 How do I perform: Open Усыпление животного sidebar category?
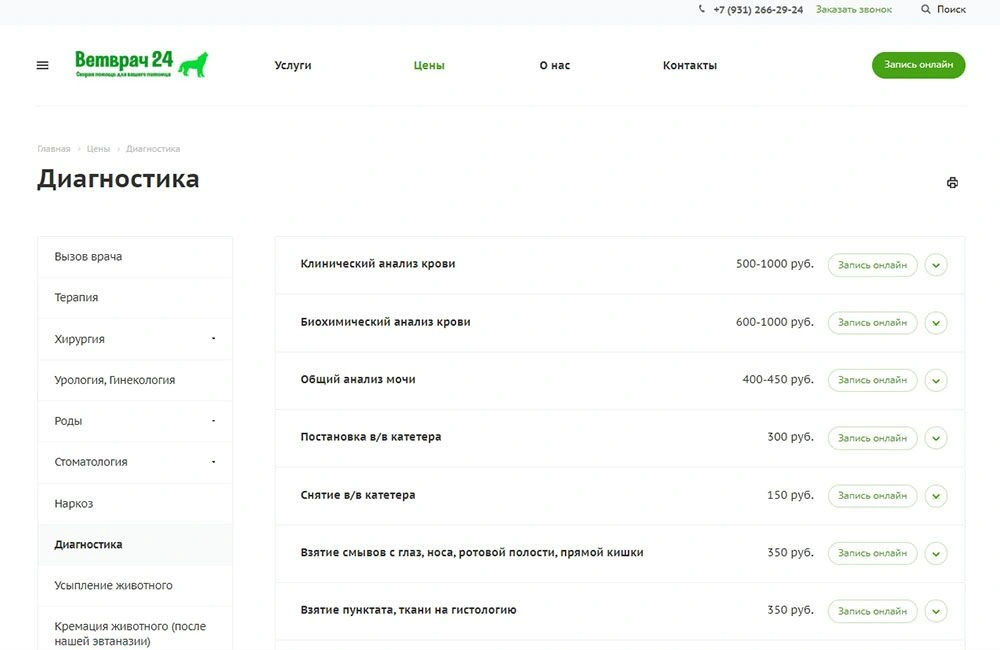click(113, 586)
